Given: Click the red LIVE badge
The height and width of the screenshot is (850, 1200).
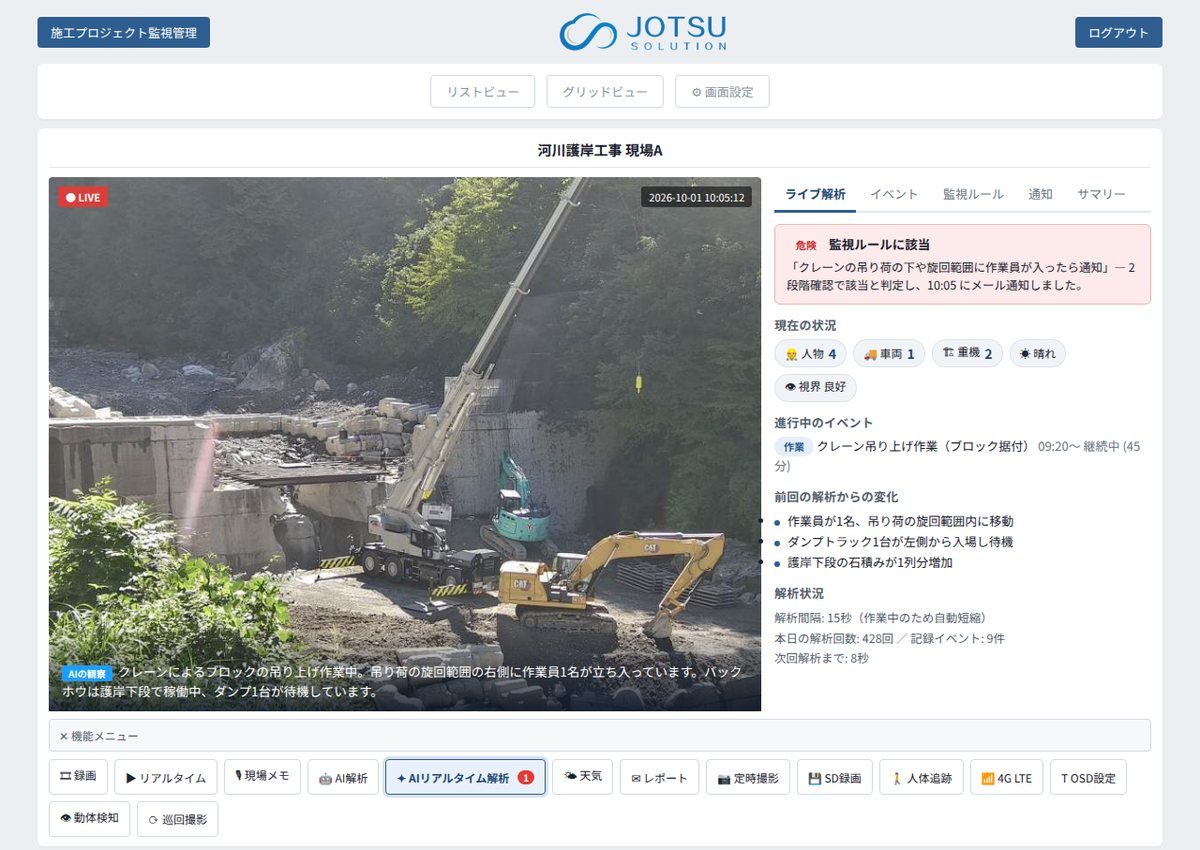Looking at the screenshot, I should tap(83, 197).
